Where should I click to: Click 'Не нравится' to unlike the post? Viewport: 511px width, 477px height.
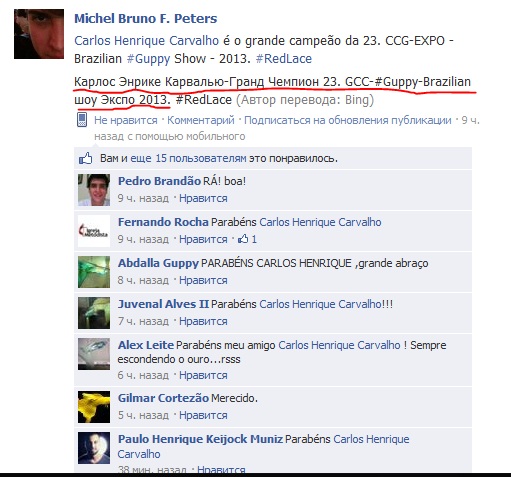(x=126, y=120)
